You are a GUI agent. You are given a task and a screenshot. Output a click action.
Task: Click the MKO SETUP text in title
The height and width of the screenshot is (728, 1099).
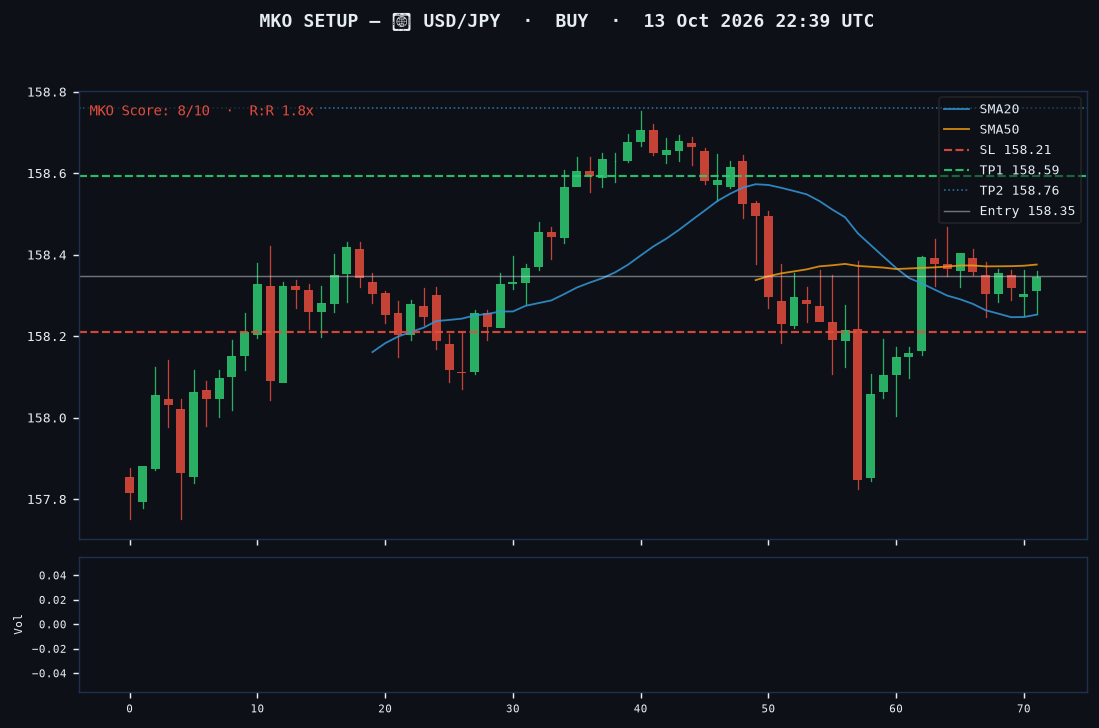[308, 21]
